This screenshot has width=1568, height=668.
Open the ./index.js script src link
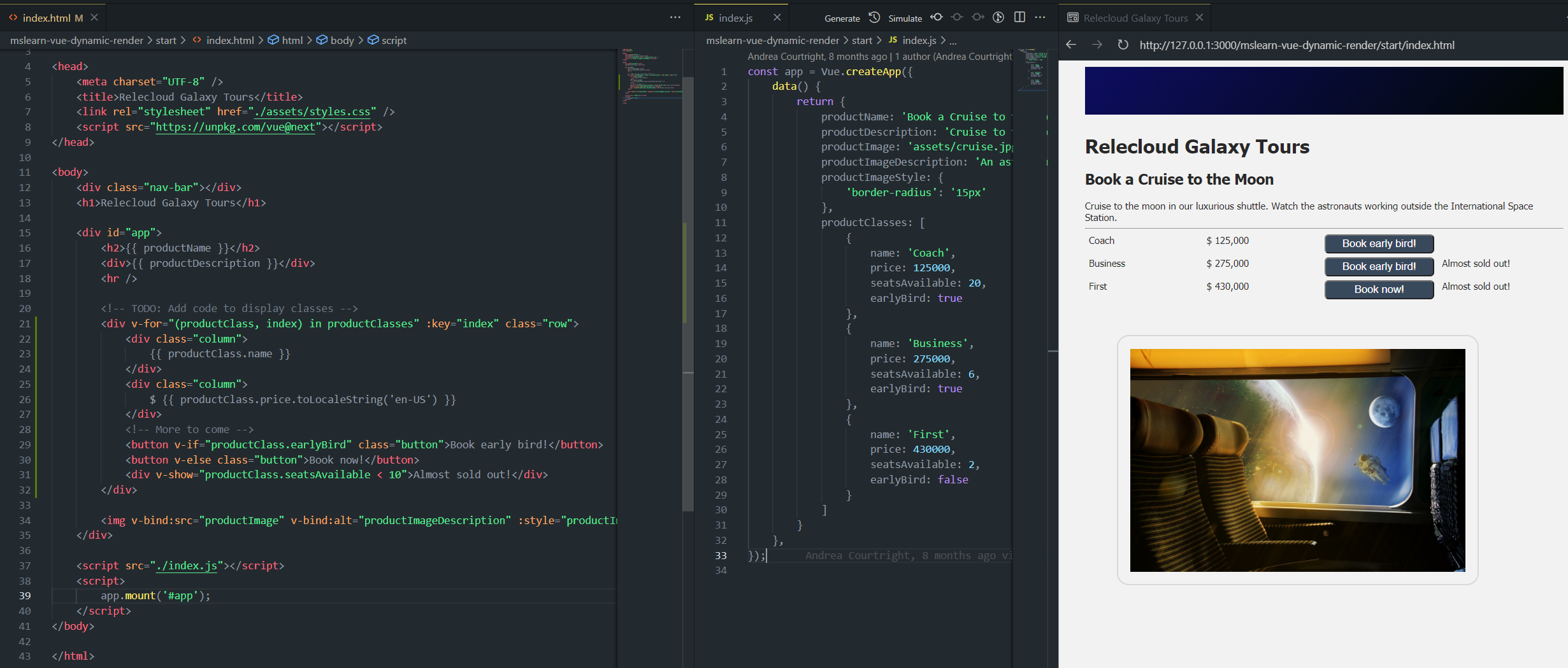tap(187, 565)
